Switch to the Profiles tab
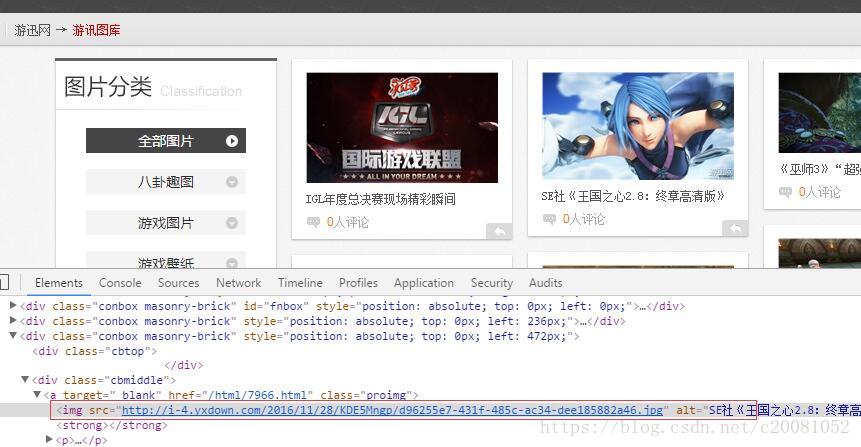This screenshot has width=861, height=447. click(358, 283)
